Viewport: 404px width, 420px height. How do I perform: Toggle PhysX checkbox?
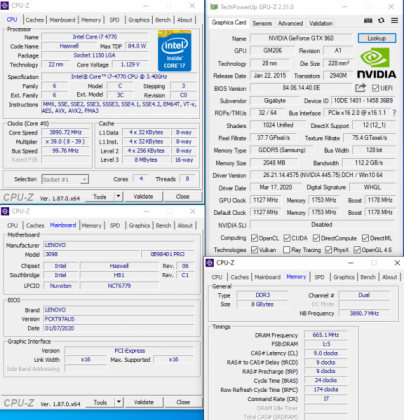point(329,250)
